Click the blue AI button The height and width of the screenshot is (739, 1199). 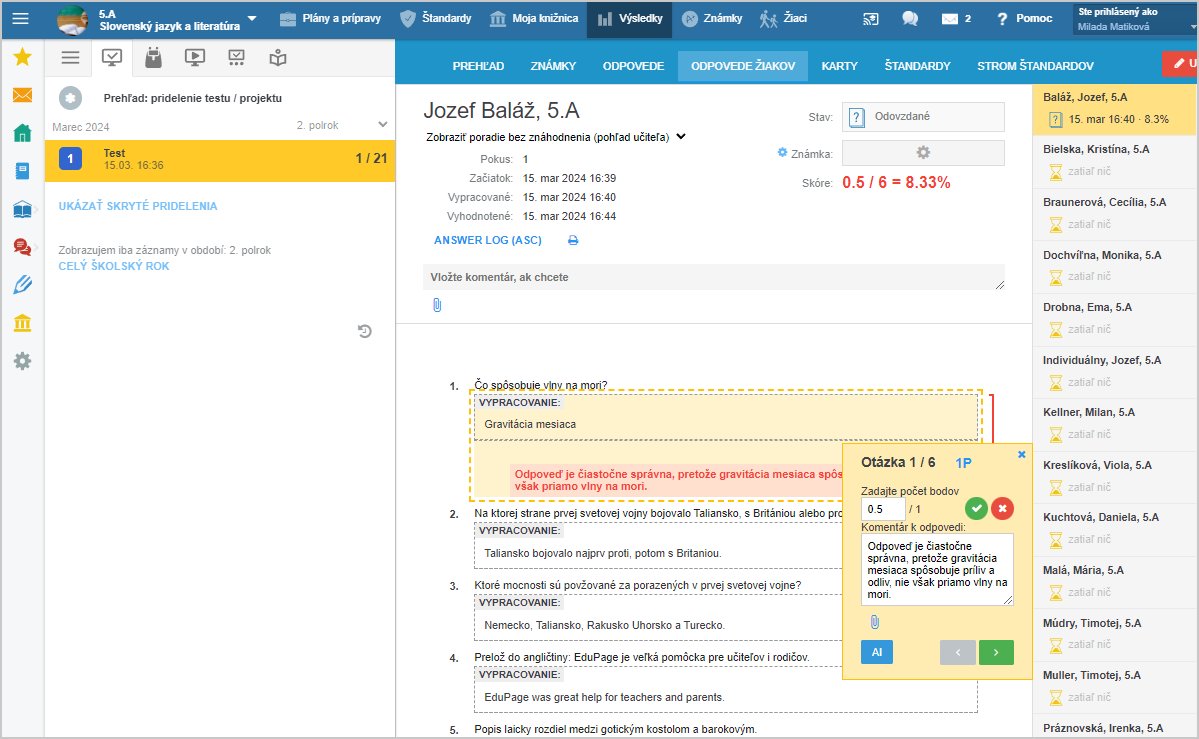(876, 652)
